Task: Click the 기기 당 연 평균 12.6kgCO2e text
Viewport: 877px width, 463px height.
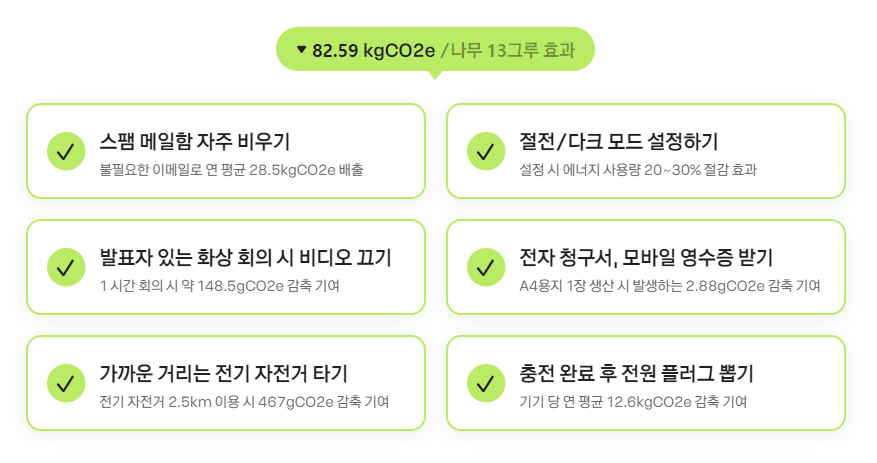Action: tap(633, 401)
